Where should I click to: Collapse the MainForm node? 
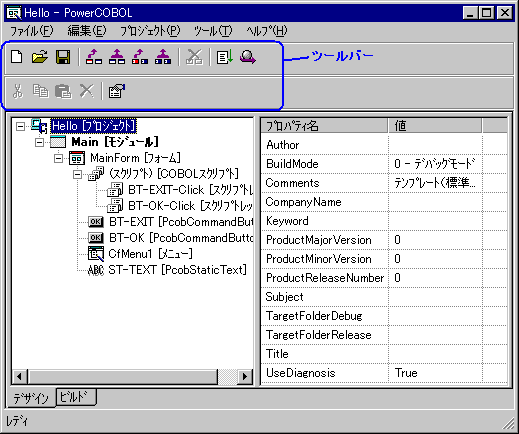[59, 158]
